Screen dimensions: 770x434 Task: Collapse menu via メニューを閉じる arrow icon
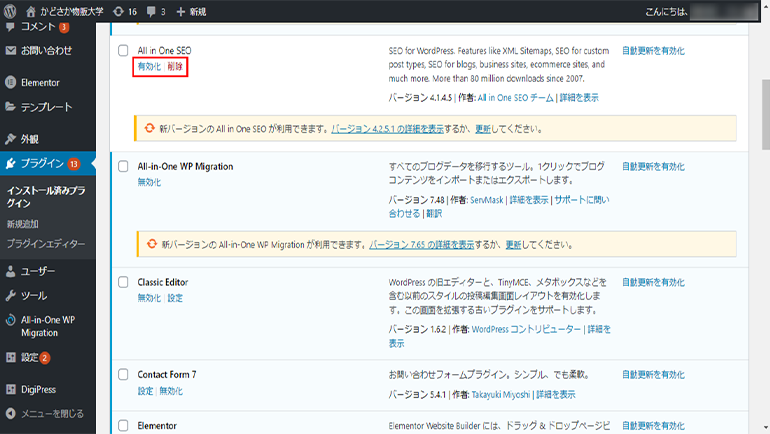[x=10, y=413]
